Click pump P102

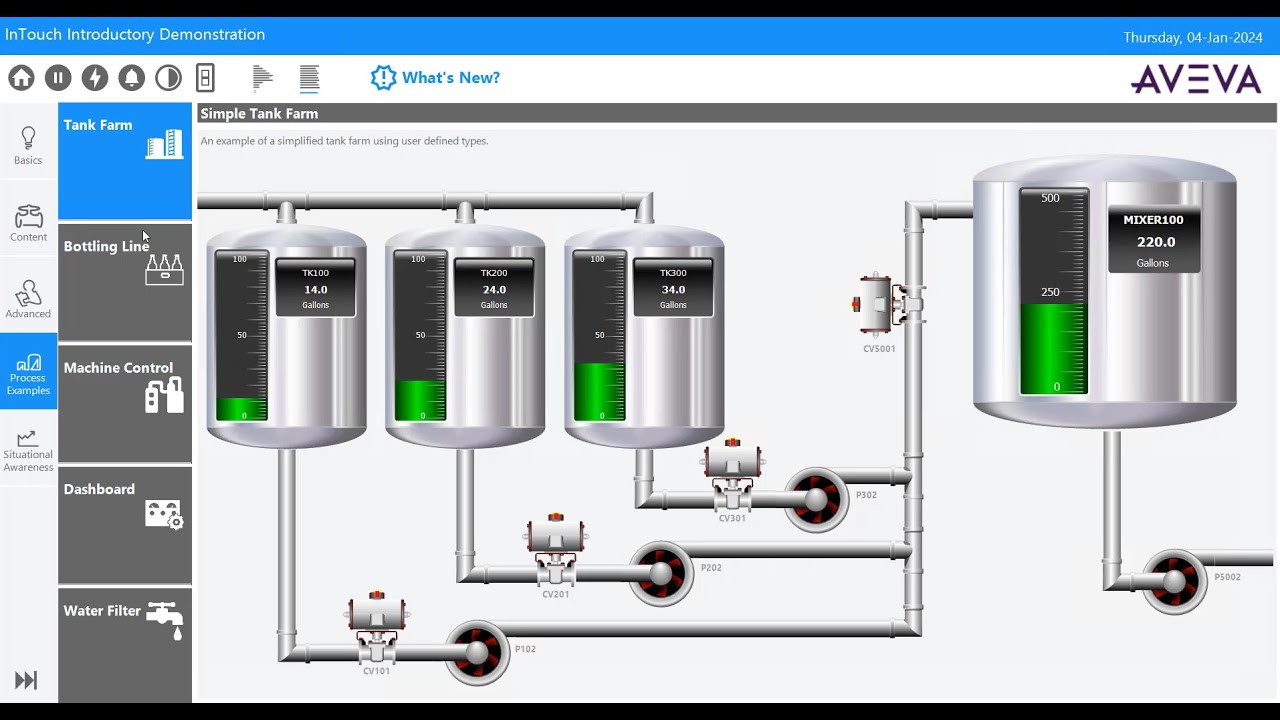coord(477,652)
